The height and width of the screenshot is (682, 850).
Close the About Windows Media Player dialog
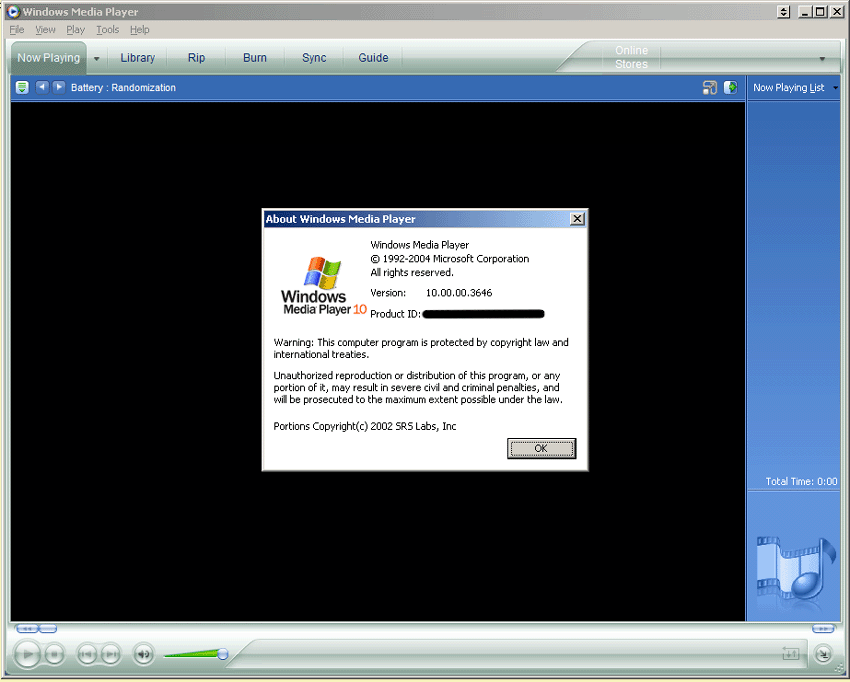(x=577, y=218)
